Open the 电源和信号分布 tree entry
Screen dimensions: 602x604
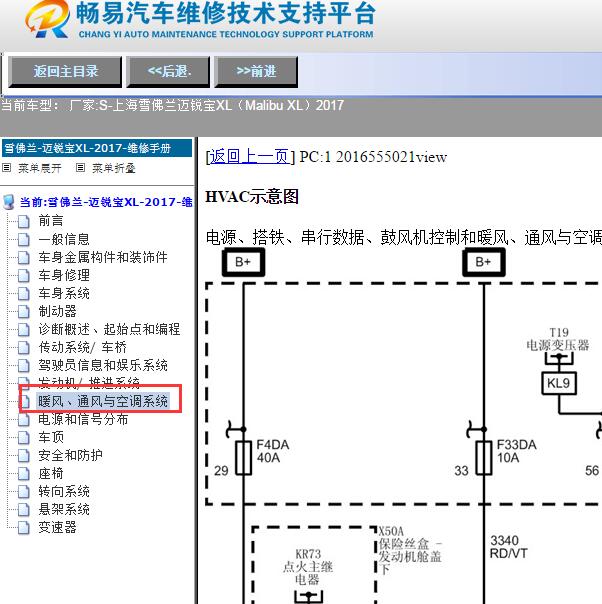coord(83,419)
